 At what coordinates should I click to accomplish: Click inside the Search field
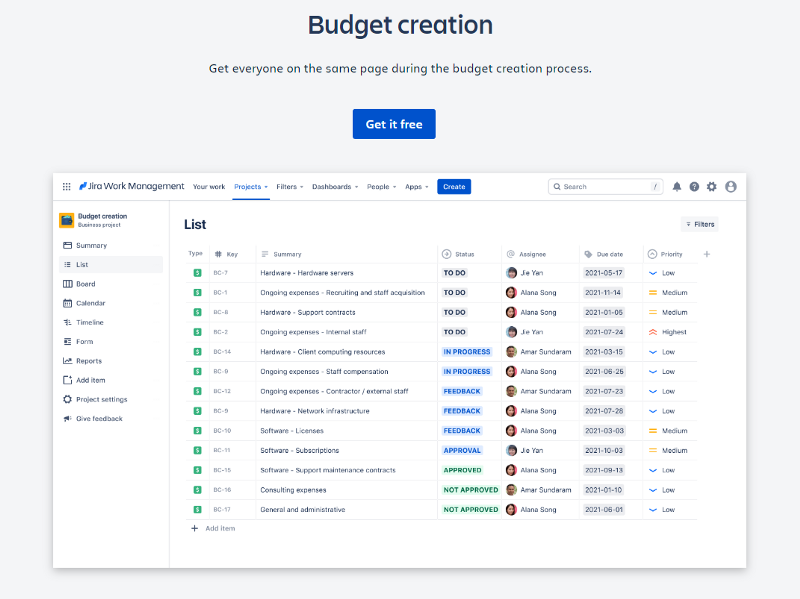point(605,187)
